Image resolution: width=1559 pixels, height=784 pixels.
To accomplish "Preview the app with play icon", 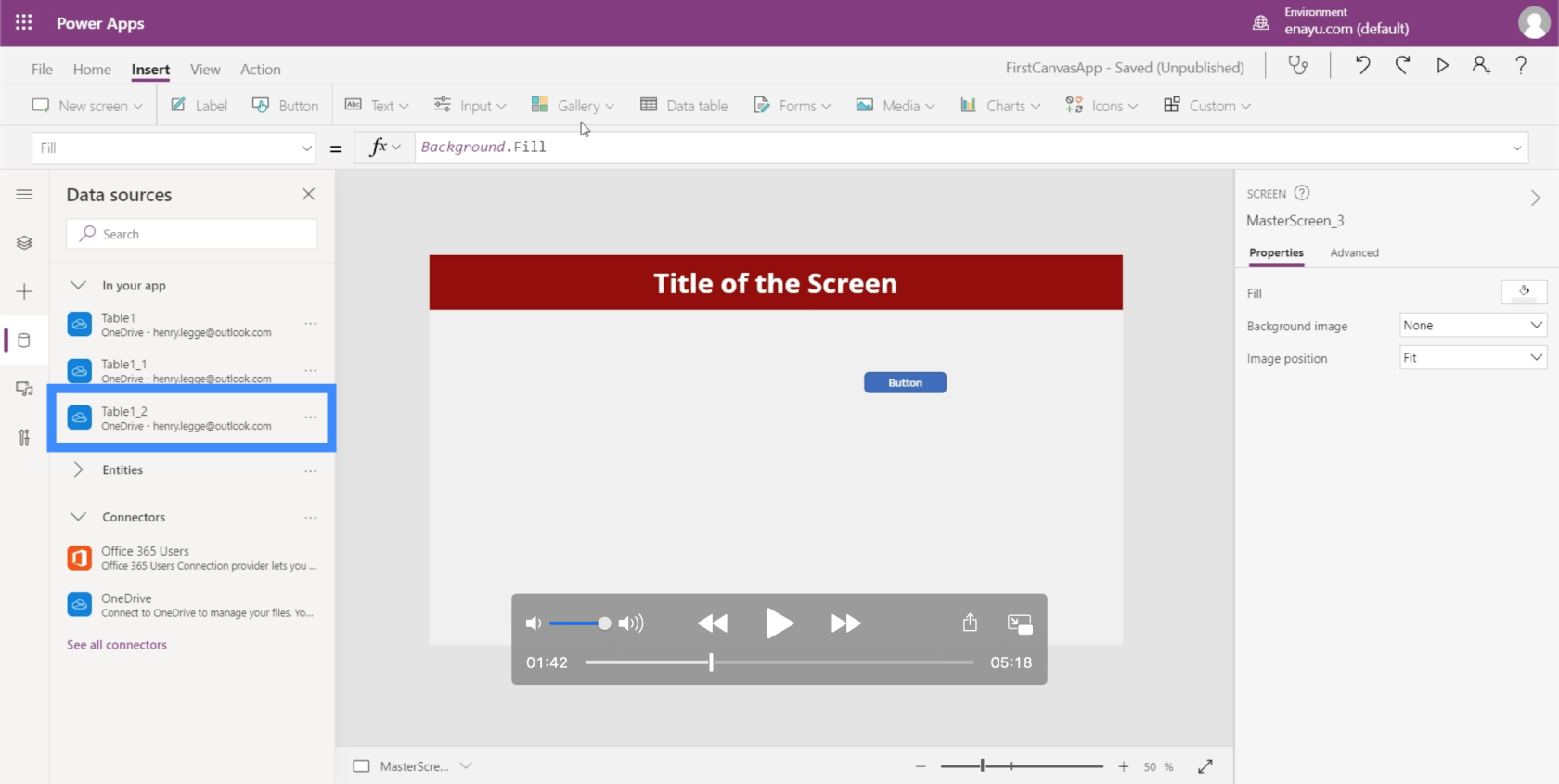I will click(x=1442, y=65).
